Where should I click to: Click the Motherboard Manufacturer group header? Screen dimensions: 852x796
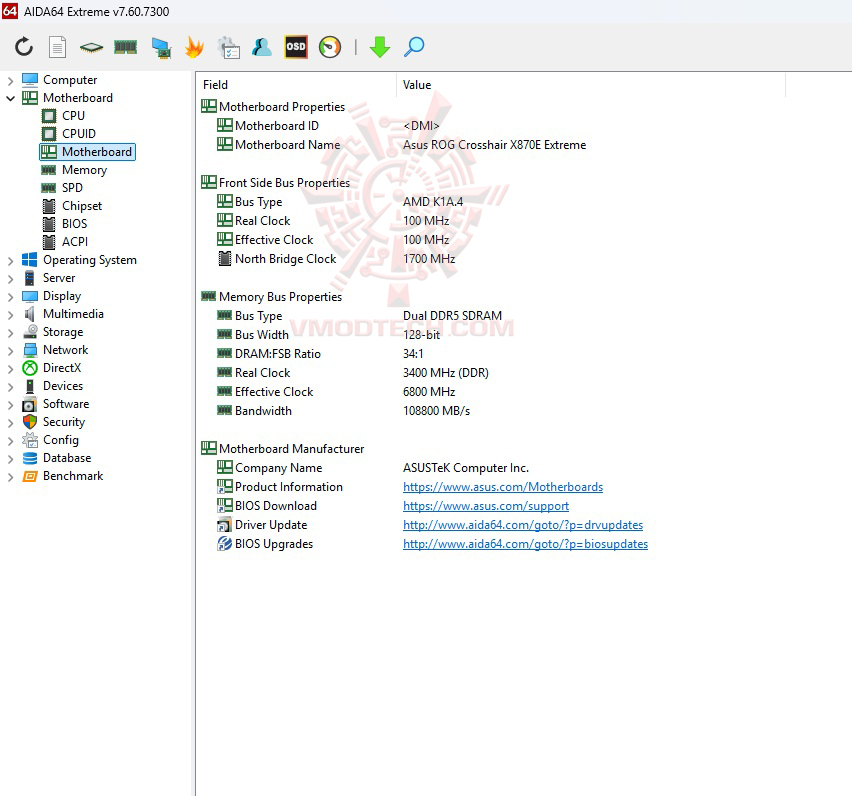[x=283, y=449]
